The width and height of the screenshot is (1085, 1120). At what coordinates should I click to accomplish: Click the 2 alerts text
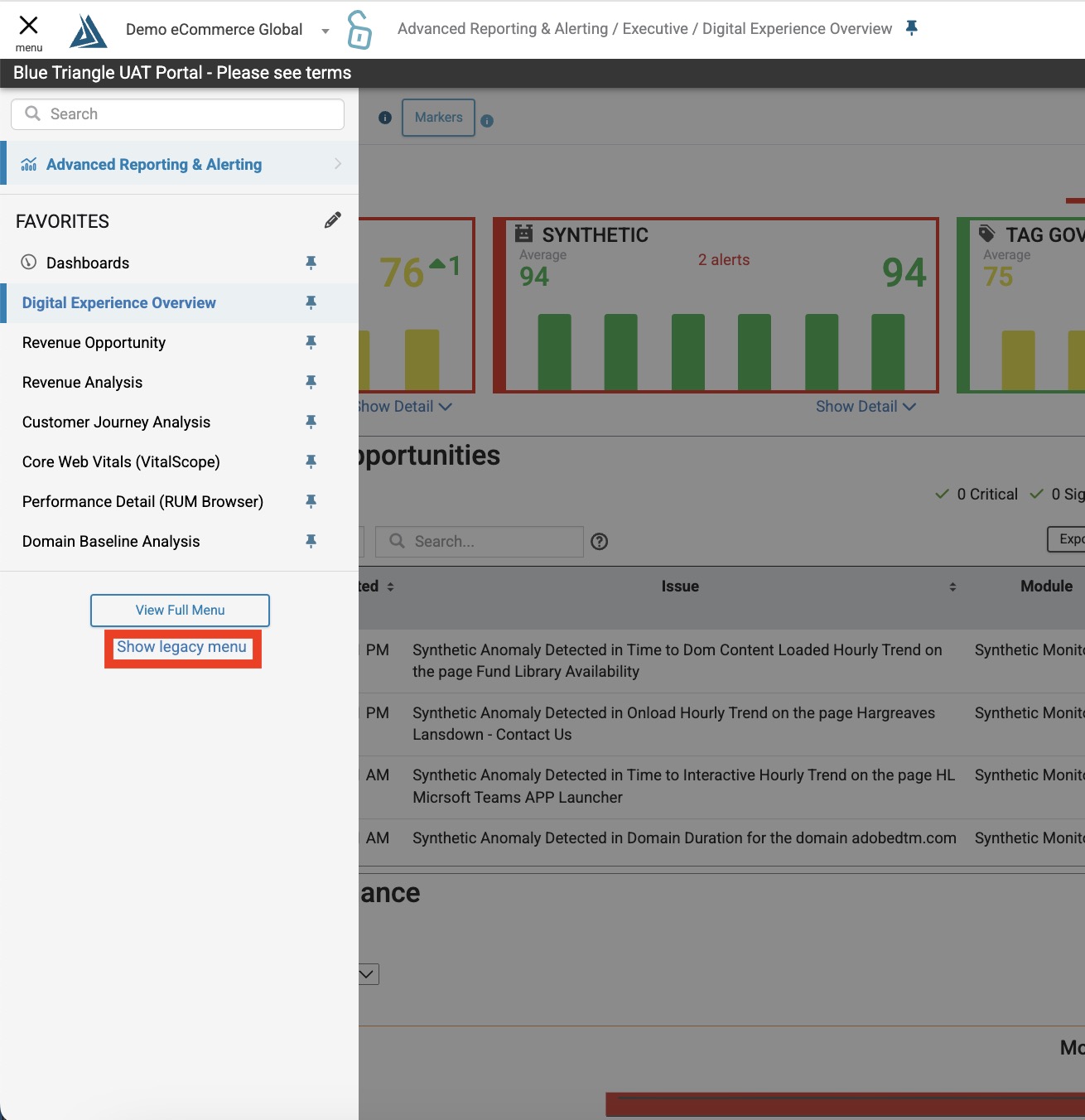(x=723, y=260)
